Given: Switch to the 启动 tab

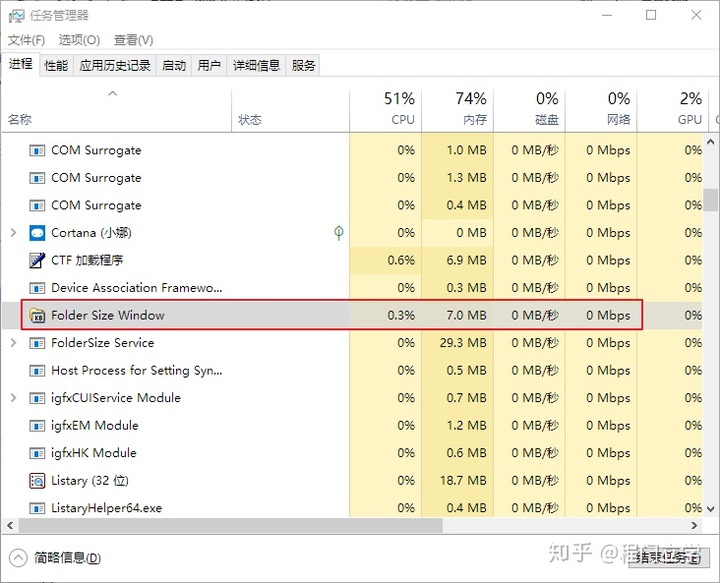Looking at the screenshot, I should tap(174, 66).
